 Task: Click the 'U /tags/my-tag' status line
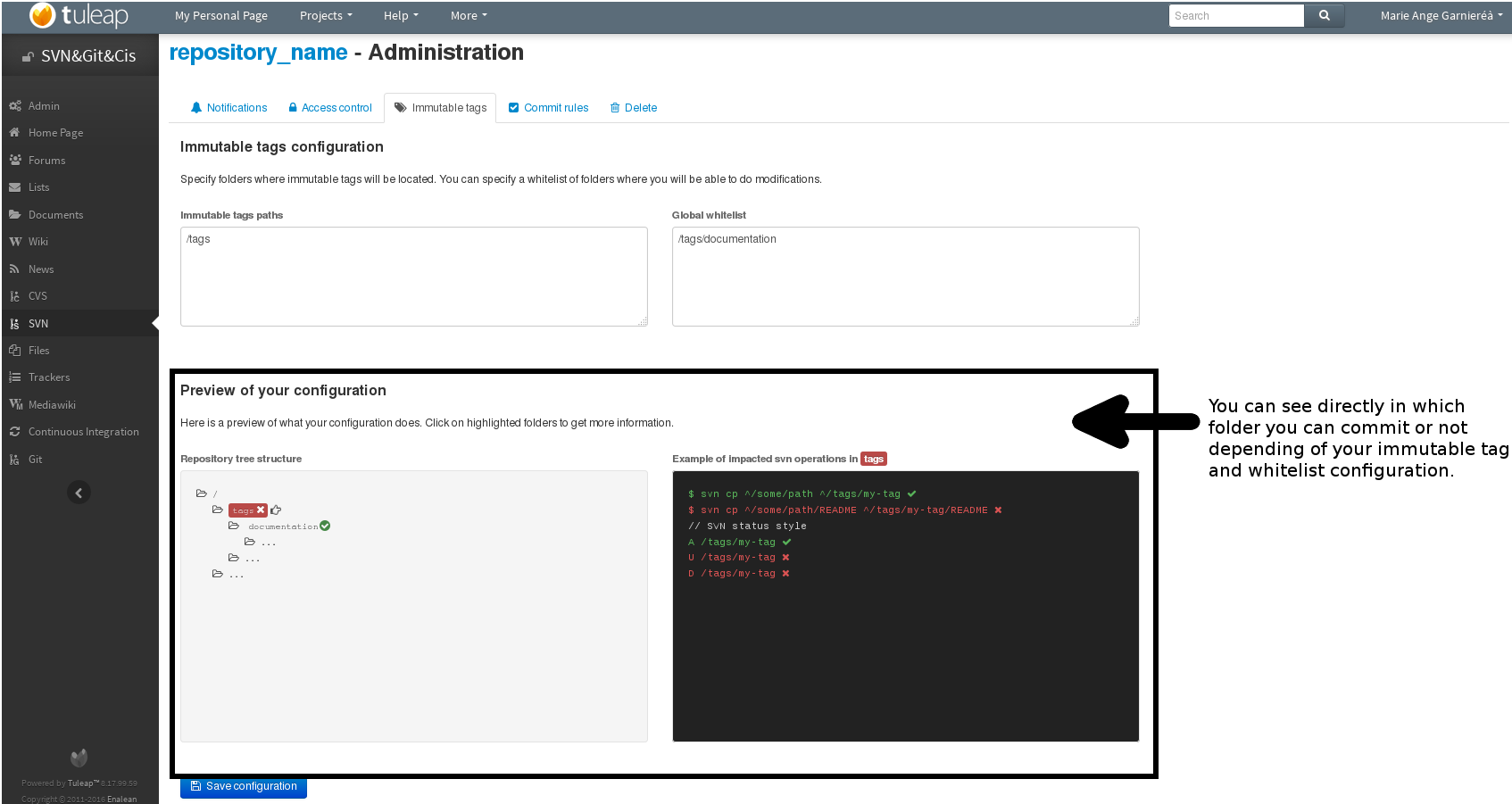739,558
